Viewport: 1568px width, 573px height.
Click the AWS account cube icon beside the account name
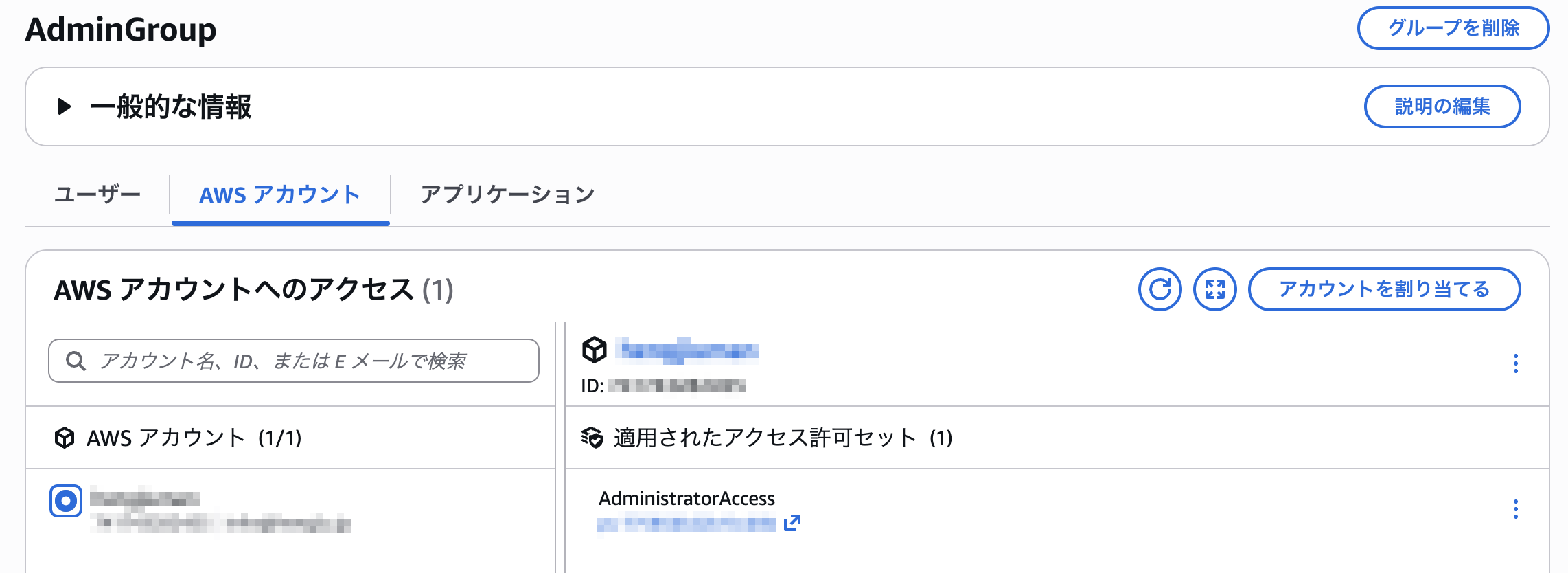pos(593,349)
